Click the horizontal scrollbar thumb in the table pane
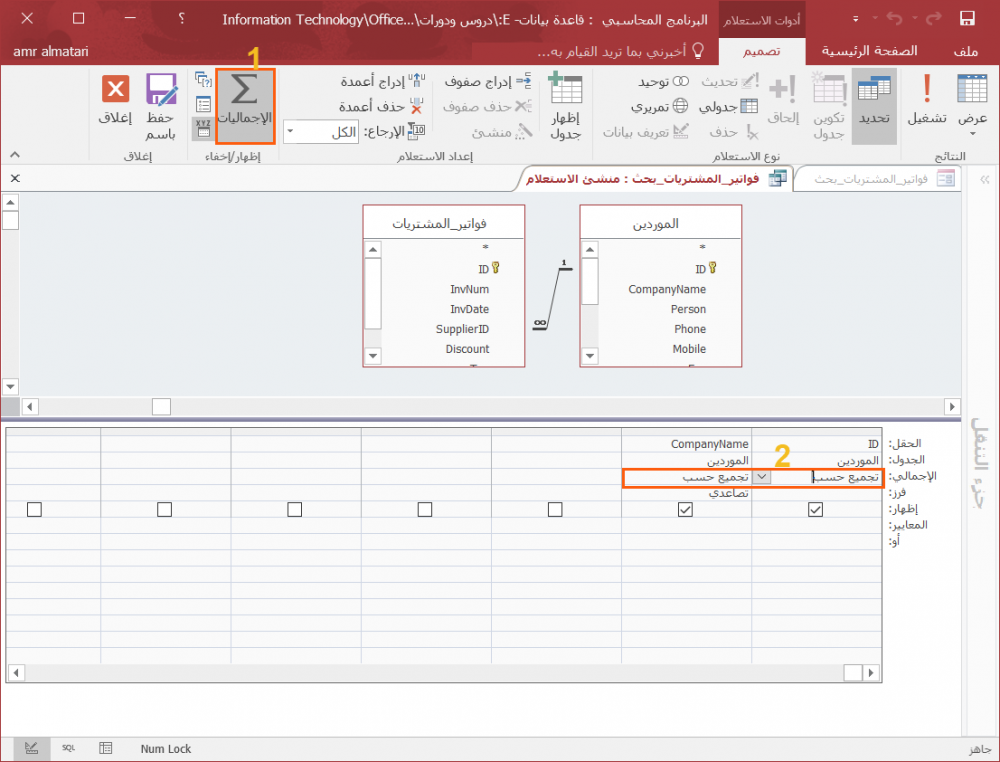This screenshot has width=1000, height=762. (161, 407)
